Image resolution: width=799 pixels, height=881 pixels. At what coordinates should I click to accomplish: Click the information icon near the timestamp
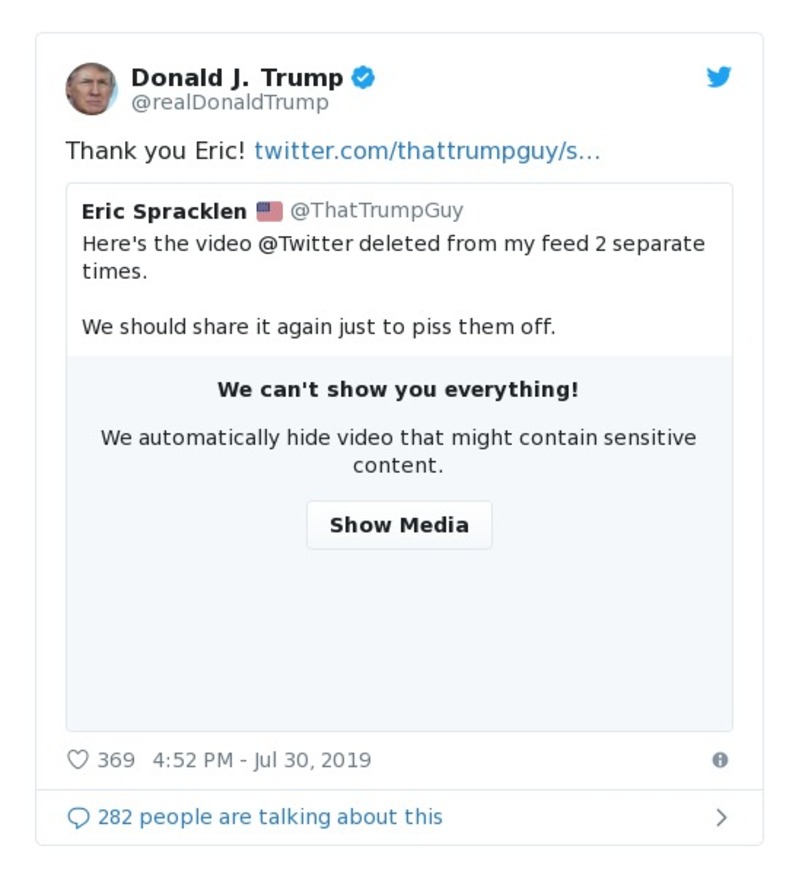720,761
